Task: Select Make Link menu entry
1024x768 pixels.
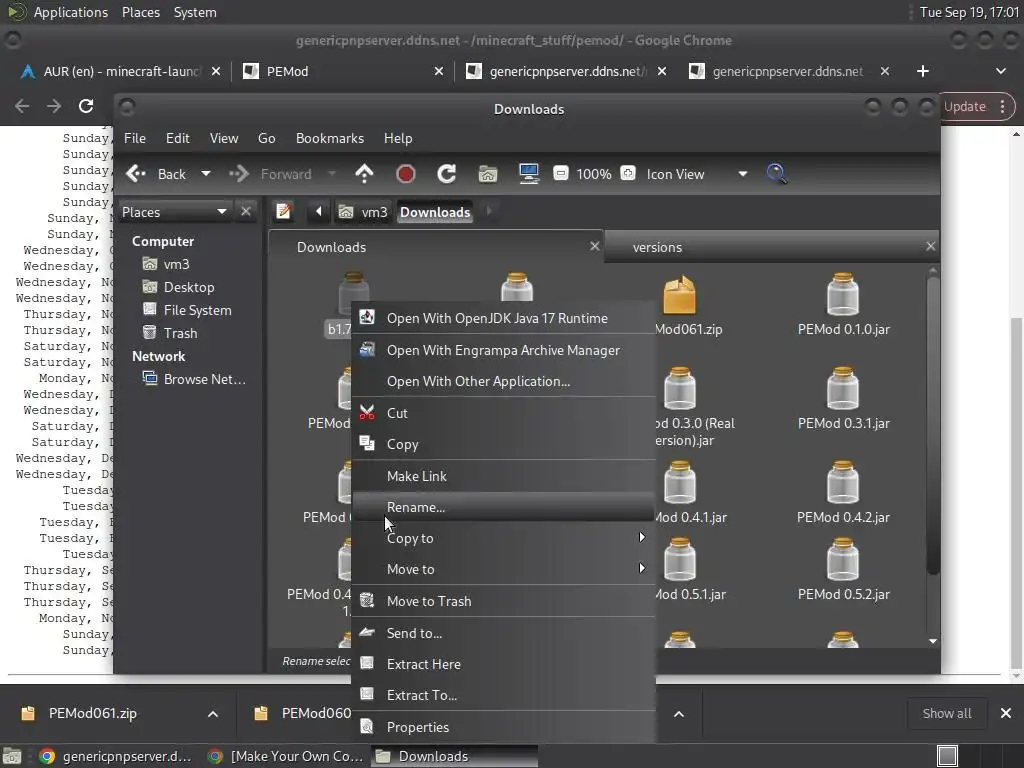Action: [x=503, y=476]
